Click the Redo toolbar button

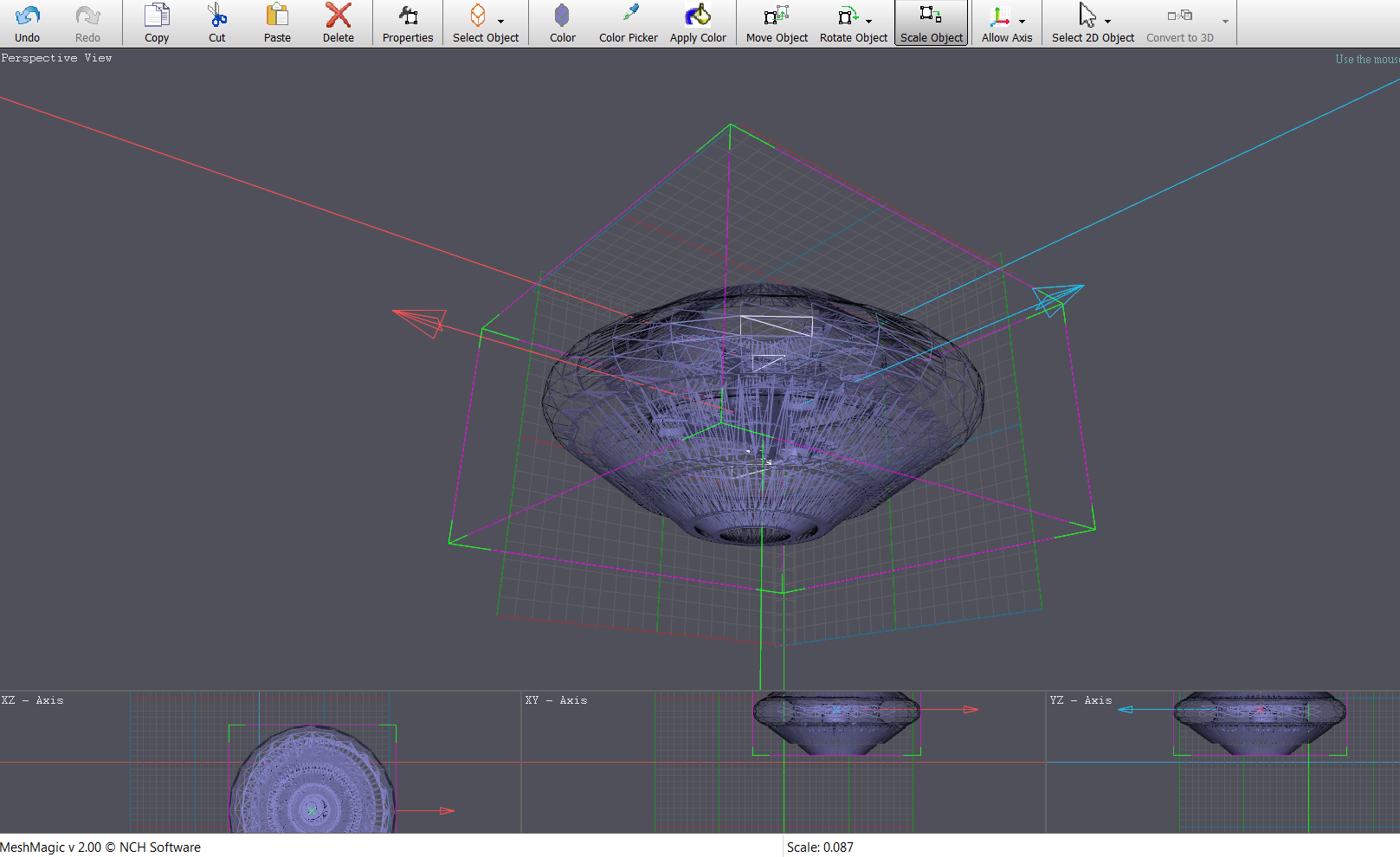[x=87, y=23]
